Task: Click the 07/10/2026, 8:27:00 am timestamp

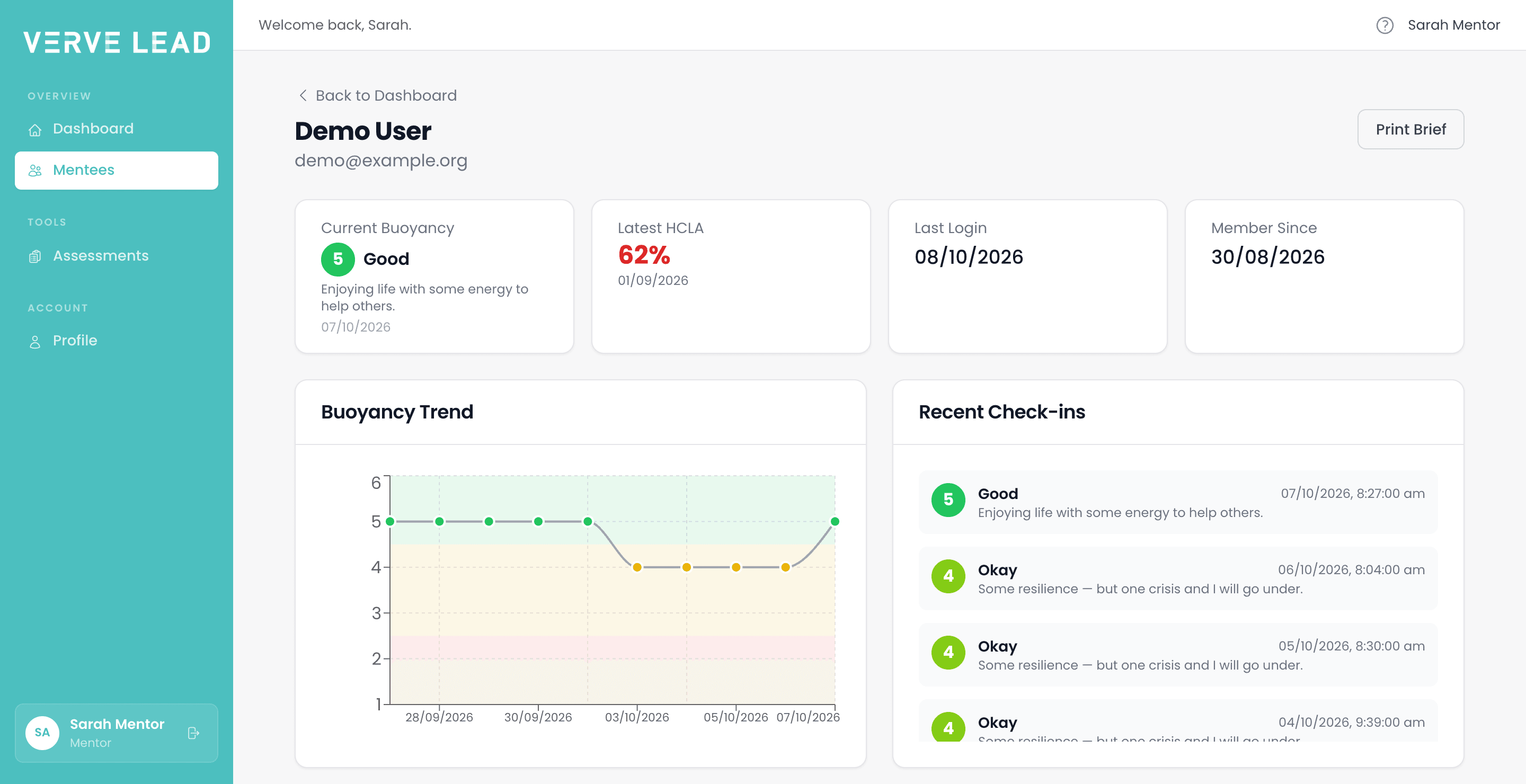Action: 1352,493
